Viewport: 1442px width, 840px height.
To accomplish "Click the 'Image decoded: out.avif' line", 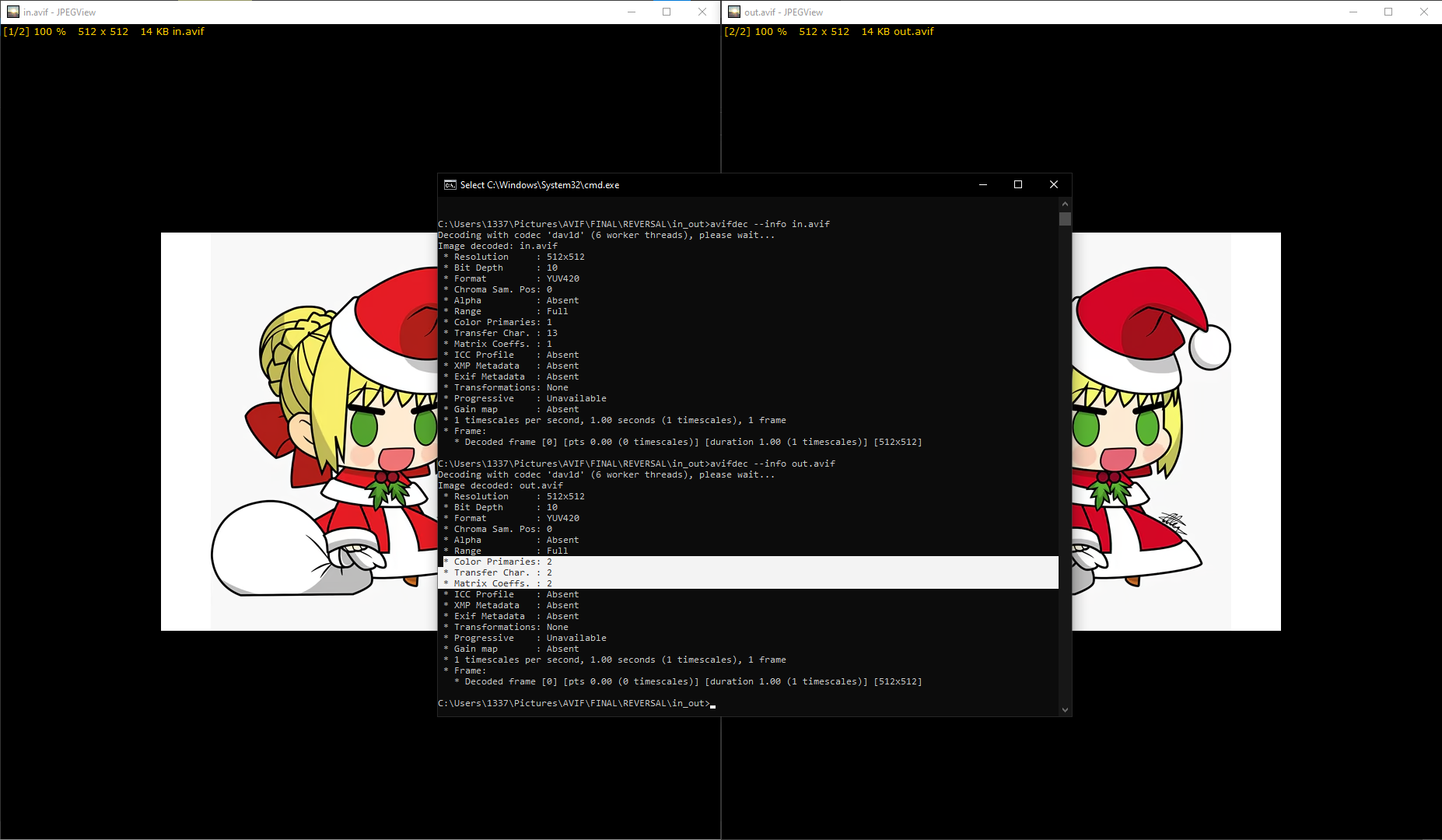I will [500, 485].
